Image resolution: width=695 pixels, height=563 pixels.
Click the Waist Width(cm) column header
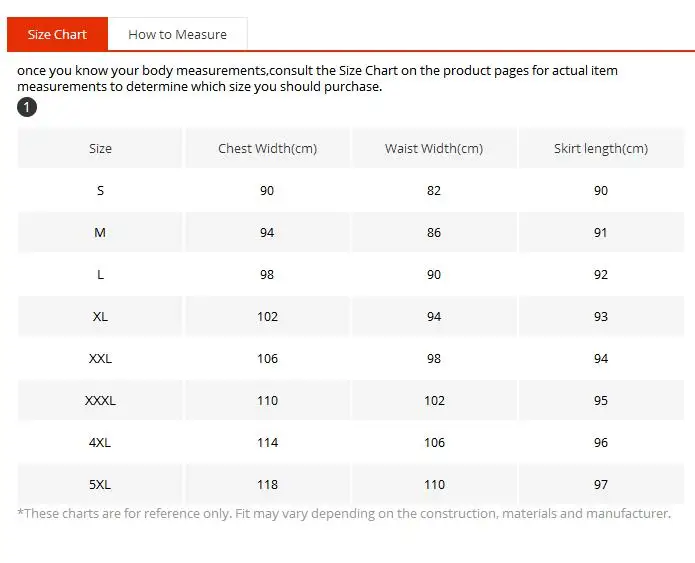point(434,148)
